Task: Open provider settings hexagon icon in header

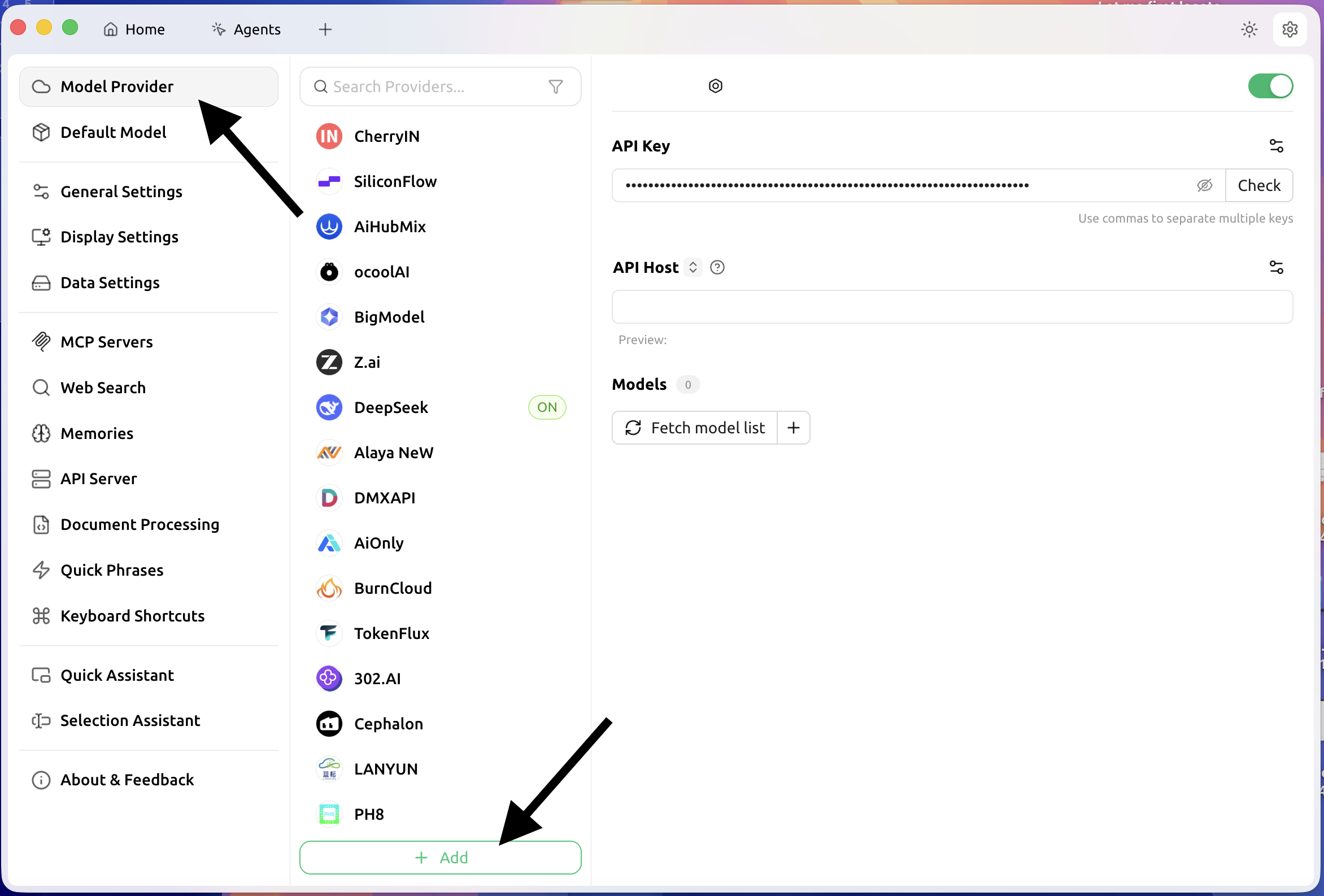Action: (x=716, y=86)
